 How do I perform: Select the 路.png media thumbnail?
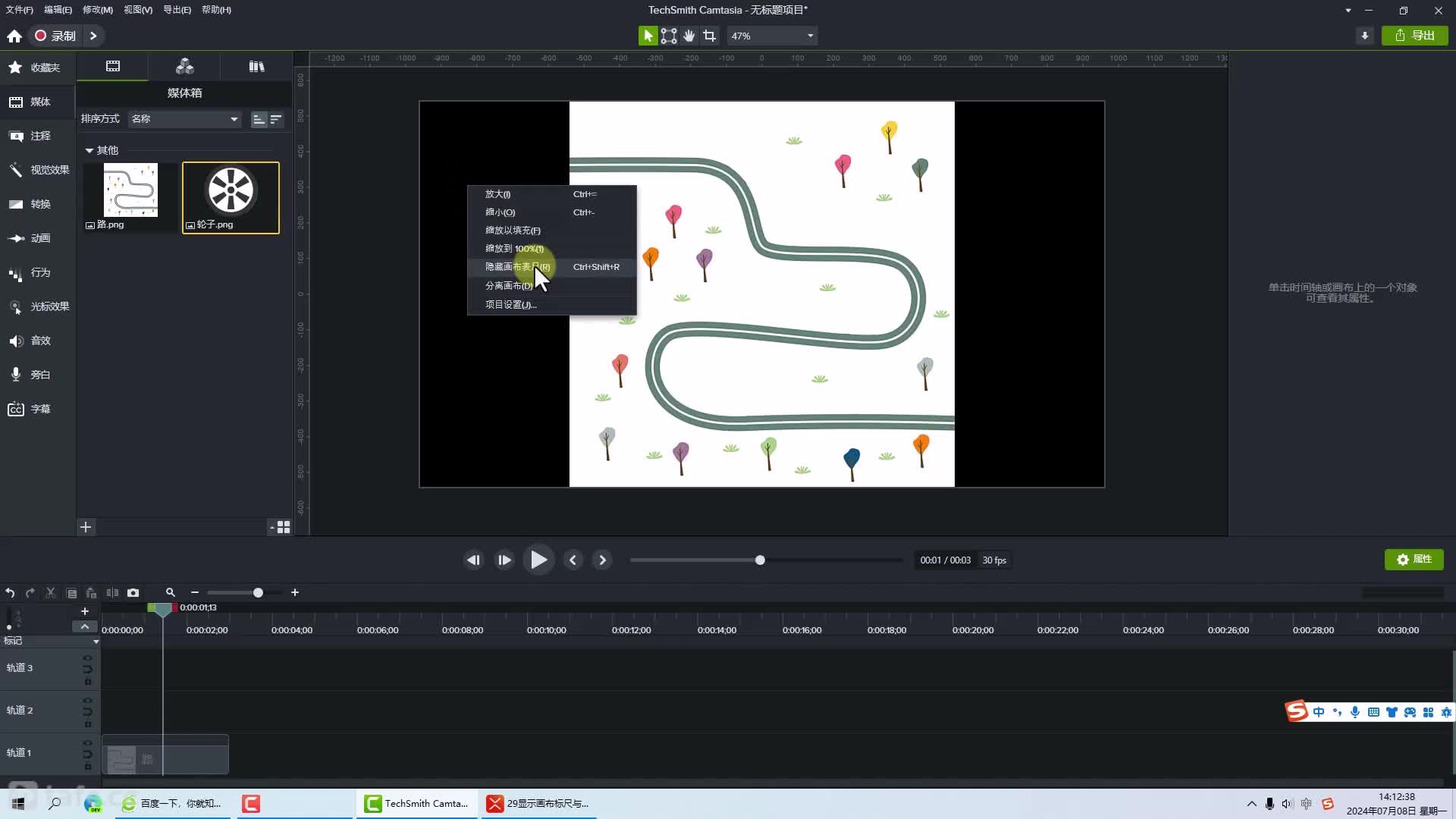coord(130,197)
